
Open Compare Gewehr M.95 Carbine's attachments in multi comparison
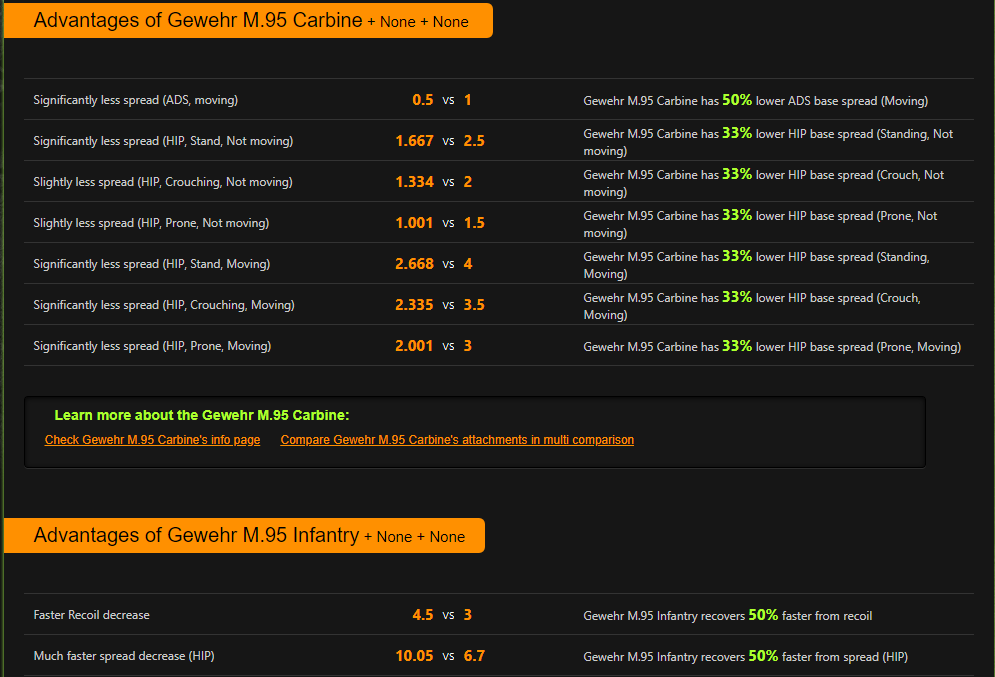click(457, 440)
